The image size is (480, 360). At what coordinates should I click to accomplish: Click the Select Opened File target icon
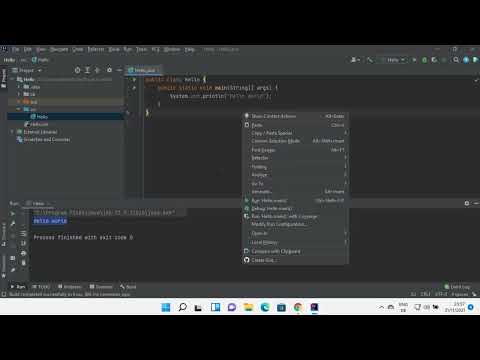78,70
